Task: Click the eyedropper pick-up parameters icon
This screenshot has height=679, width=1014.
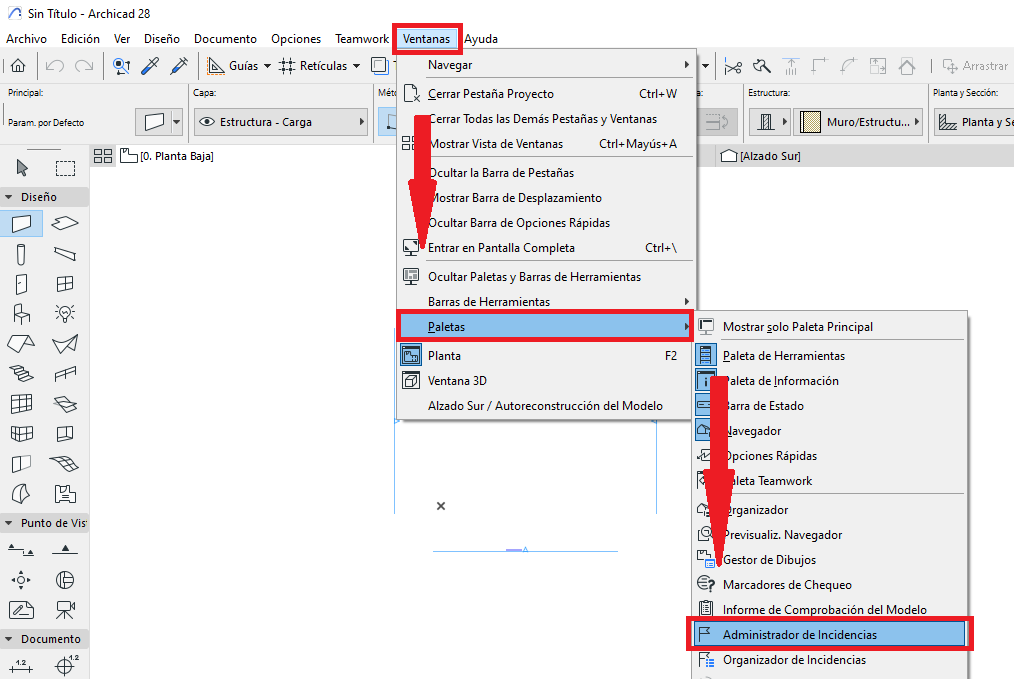Action: tap(151, 66)
